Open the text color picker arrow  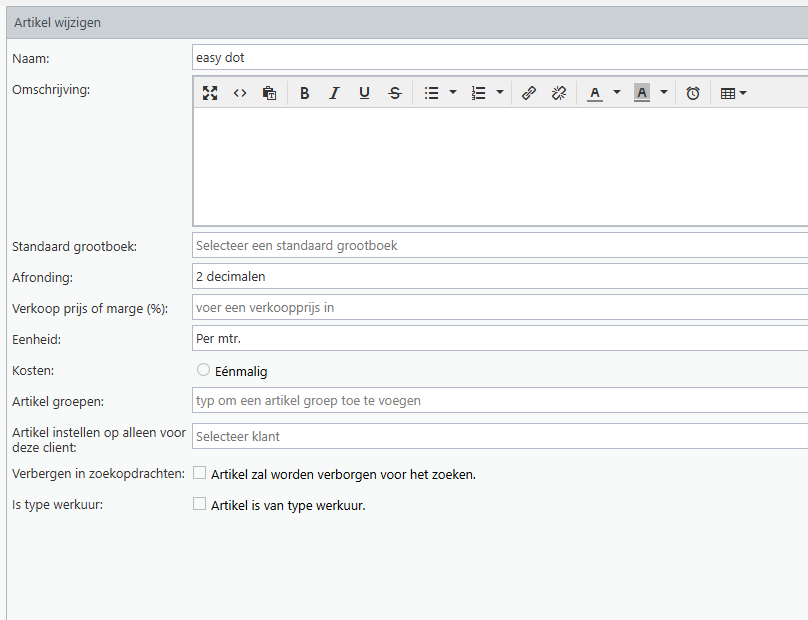617,93
